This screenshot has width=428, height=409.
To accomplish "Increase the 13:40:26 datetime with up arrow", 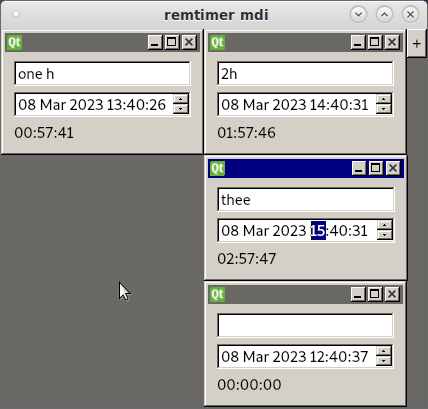I will click(x=181, y=99).
